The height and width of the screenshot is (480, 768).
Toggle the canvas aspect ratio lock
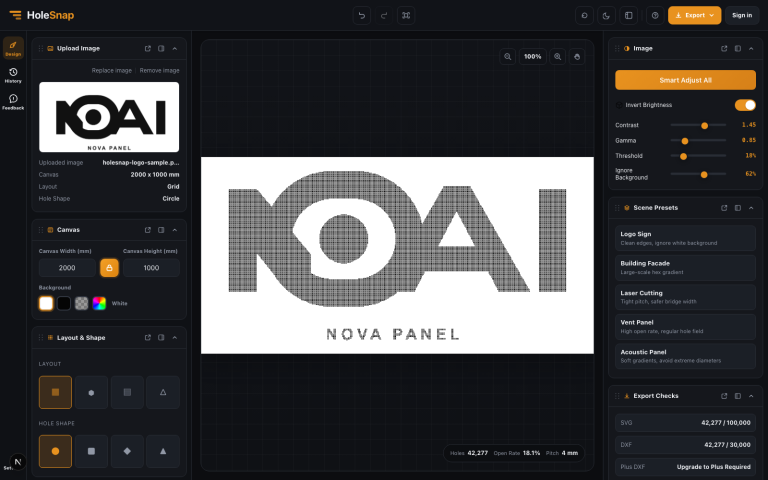tap(109, 268)
